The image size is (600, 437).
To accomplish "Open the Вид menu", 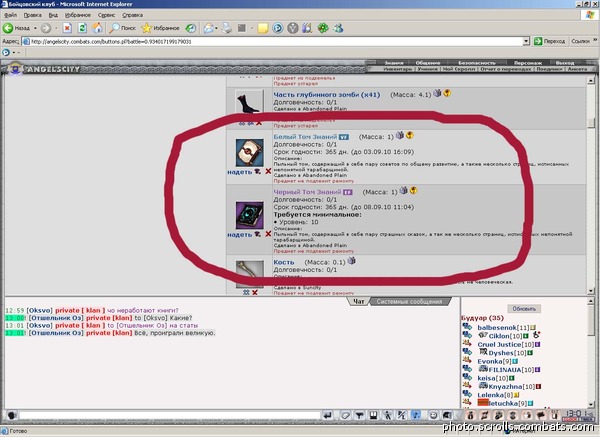I will 53,15.
